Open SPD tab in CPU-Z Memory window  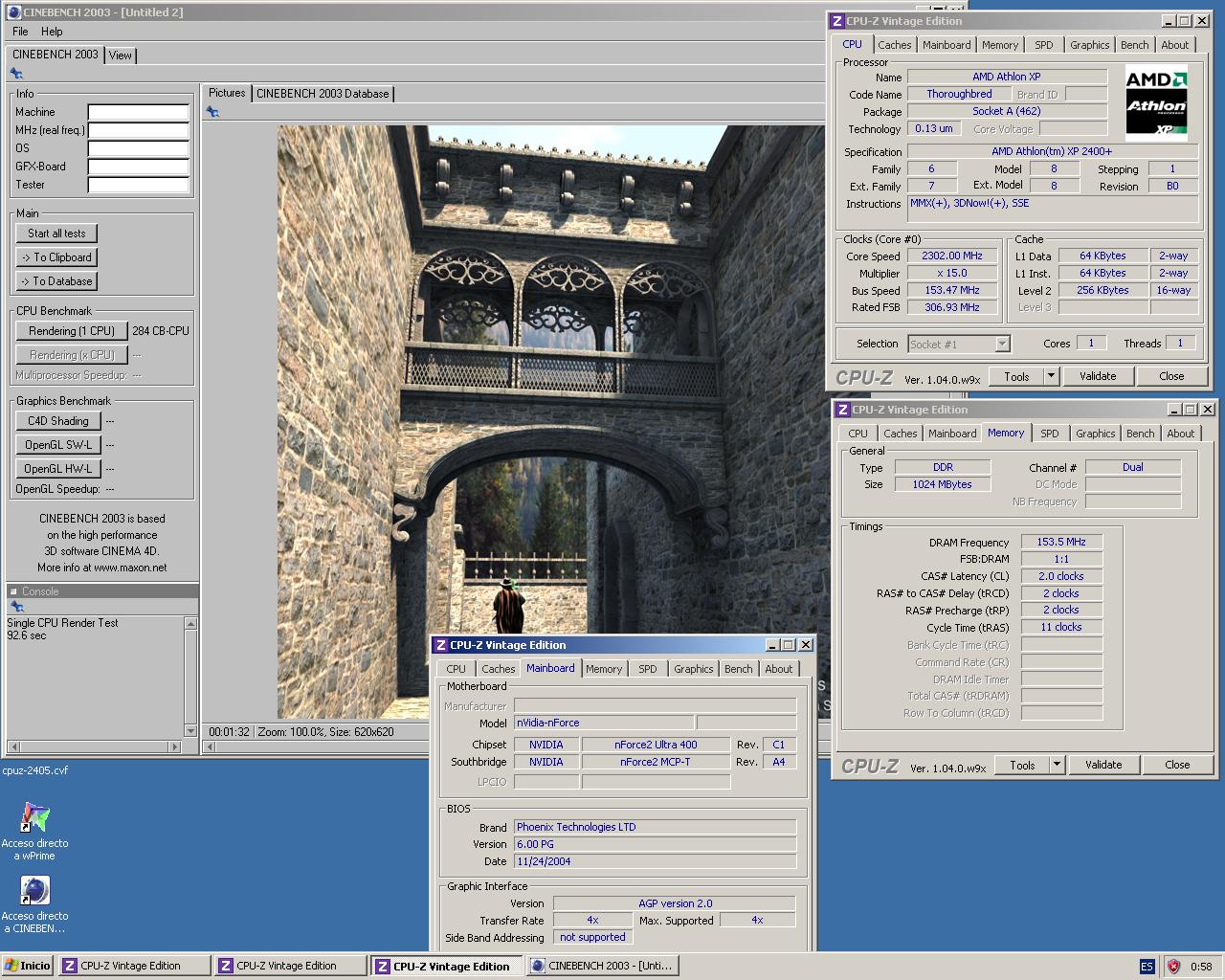(x=1050, y=434)
